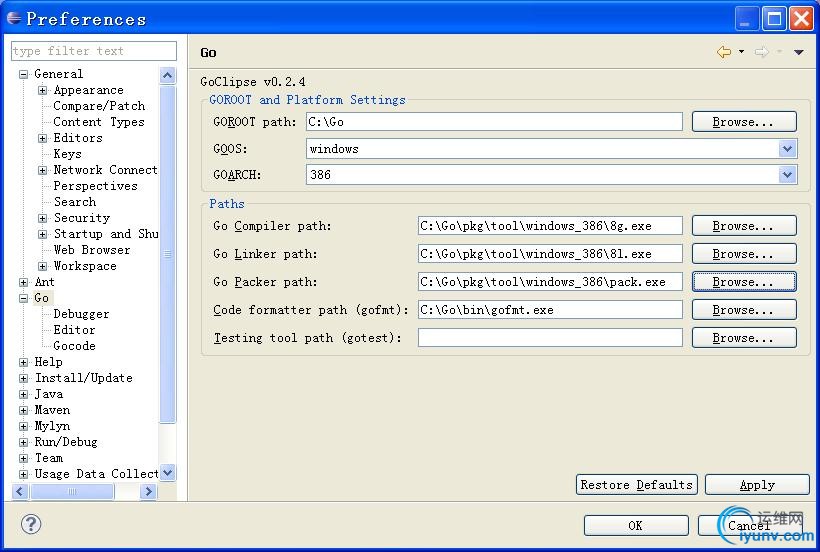This screenshot has width=820, height=552.
Task: Browse for the GOROOT path
Action: pos(744,122)
